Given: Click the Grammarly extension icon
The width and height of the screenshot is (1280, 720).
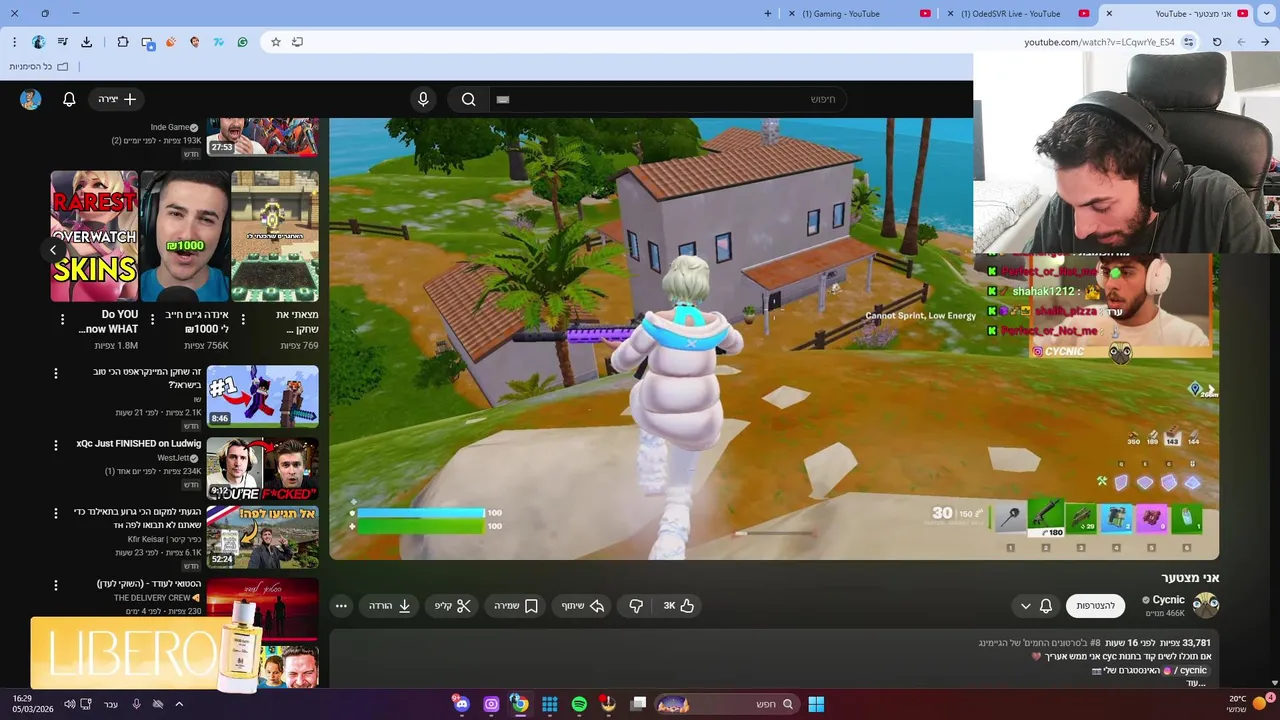Looking at the screenshot, I should (x=242, y=42).
